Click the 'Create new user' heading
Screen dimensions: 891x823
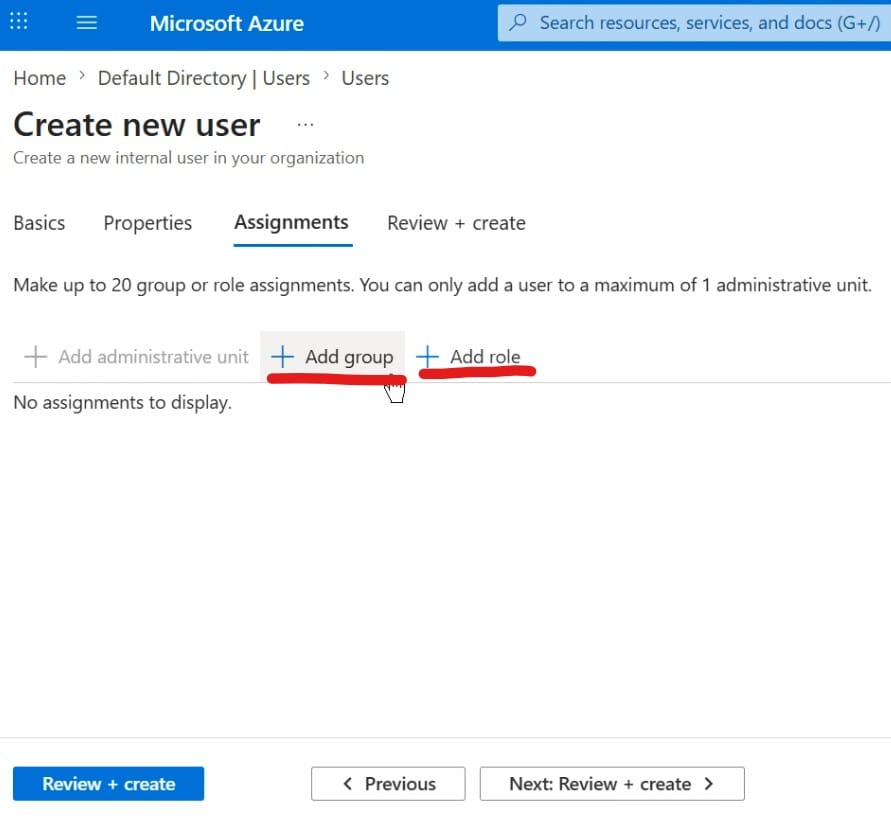click(x=137, y=124)
